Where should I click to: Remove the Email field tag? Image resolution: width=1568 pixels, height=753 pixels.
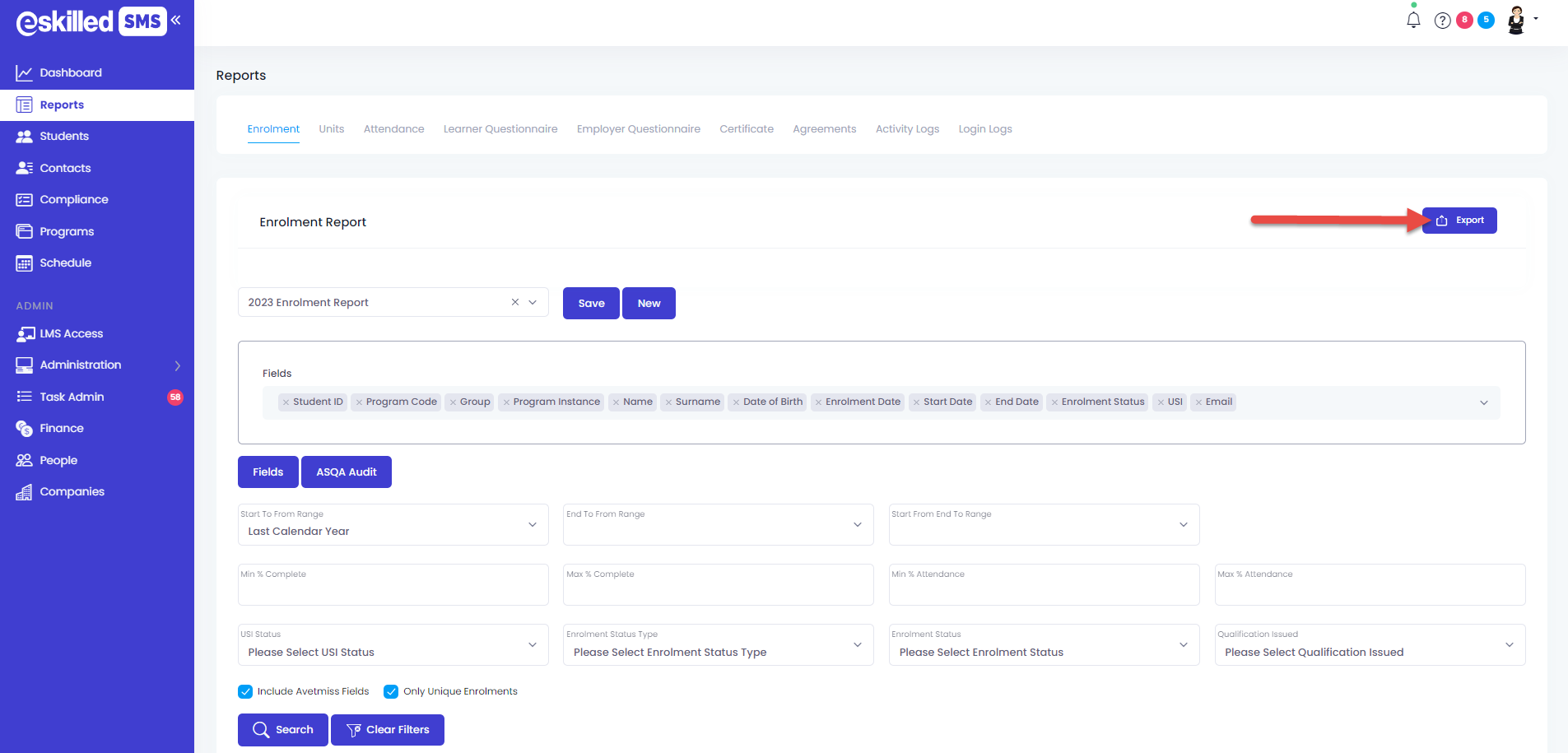point(1198,402)
